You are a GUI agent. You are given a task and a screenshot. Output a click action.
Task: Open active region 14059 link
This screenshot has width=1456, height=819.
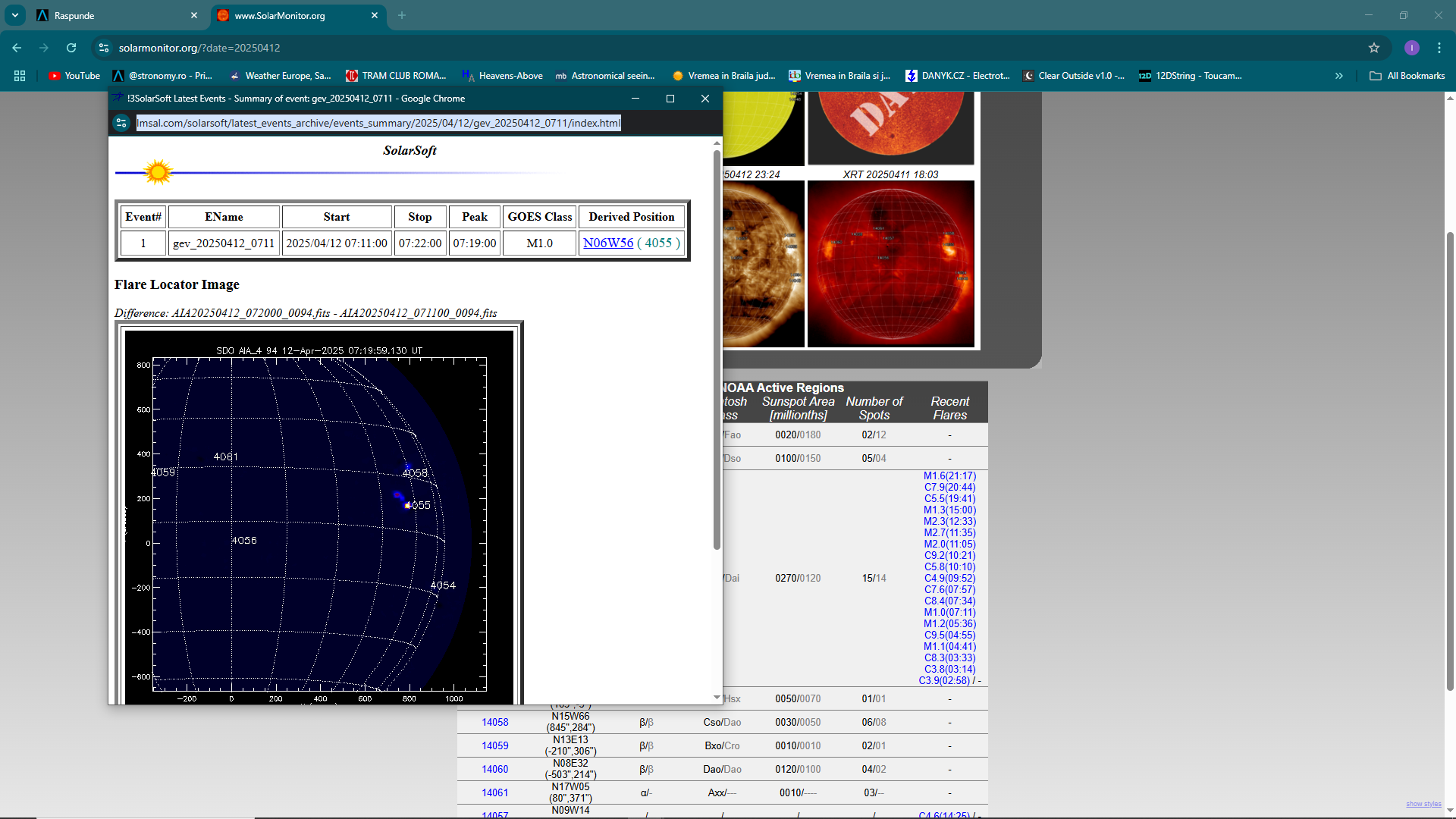pos(495,746)
